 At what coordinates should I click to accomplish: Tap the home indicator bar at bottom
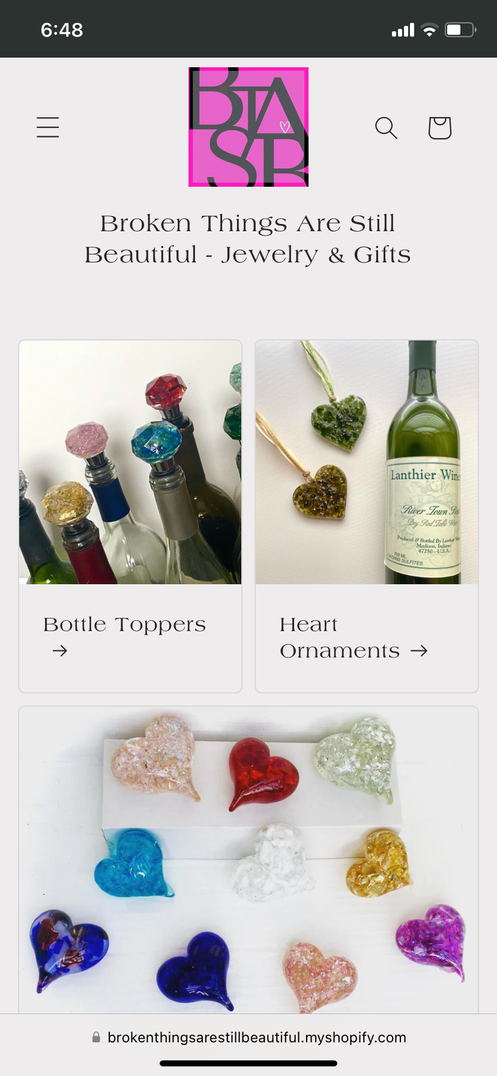pos(248,1063)
